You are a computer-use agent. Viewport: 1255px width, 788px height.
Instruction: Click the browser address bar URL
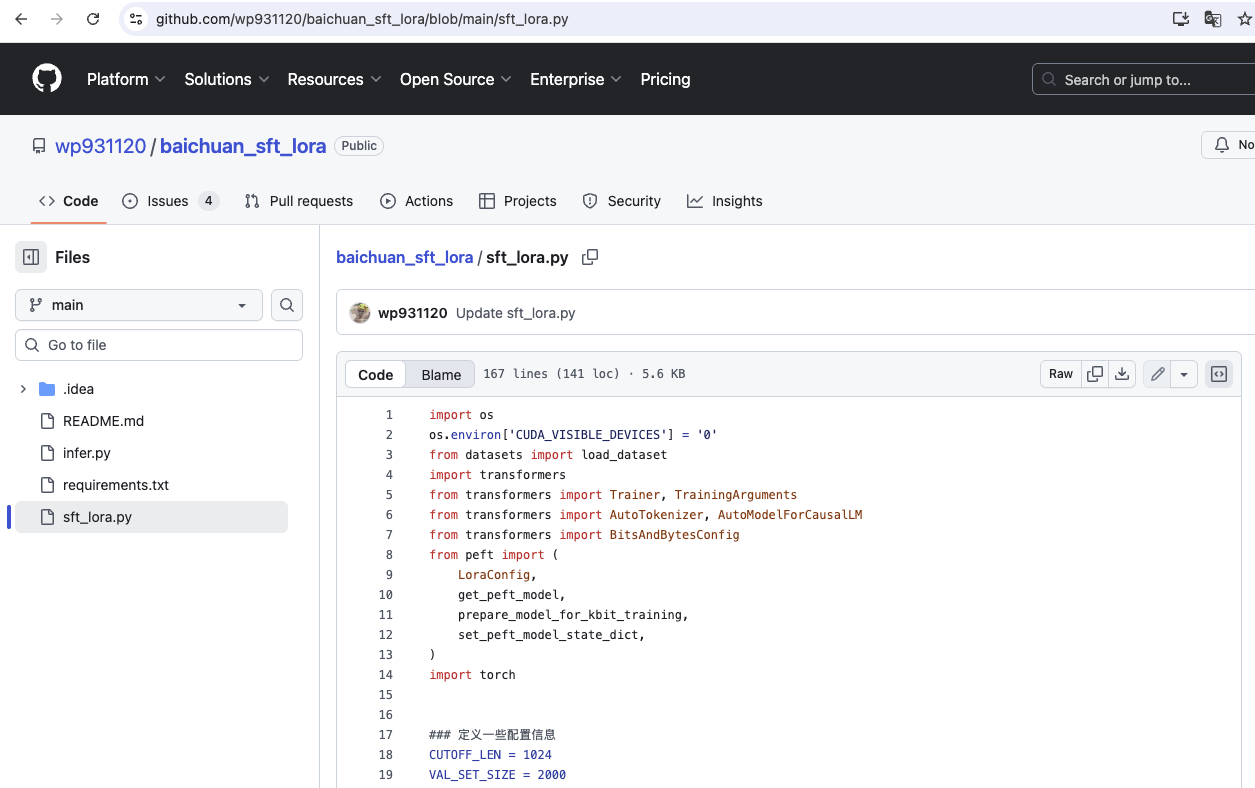pyautogui.click(x=362, y=19)
